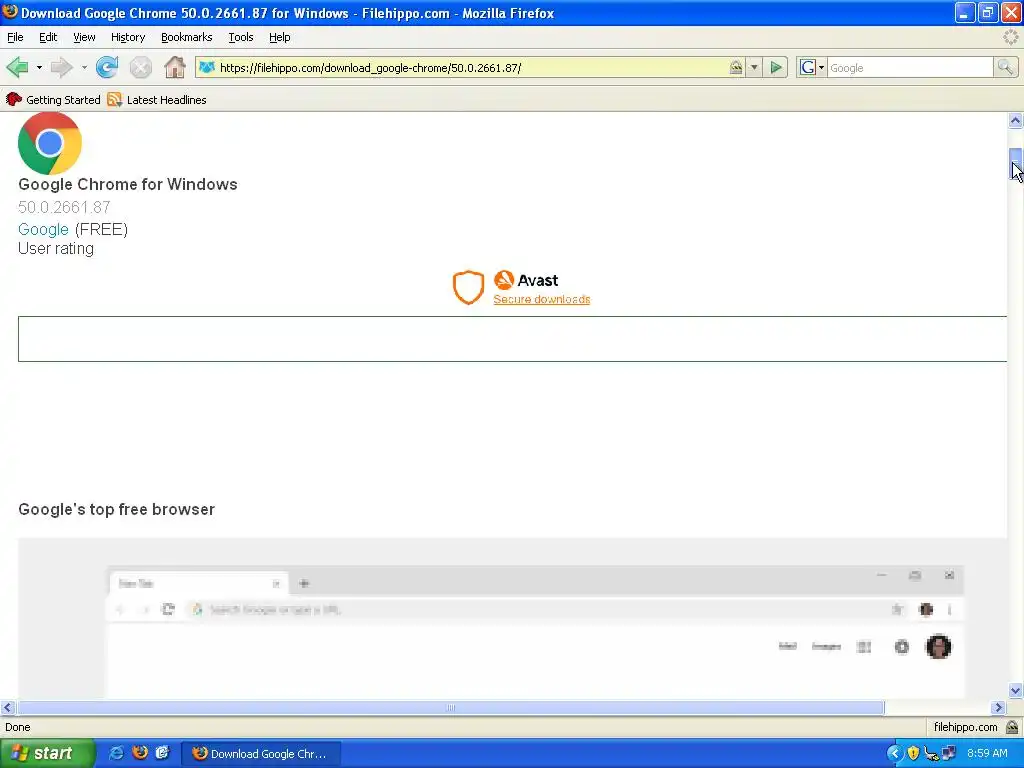
Task: Select the Download Google Chr... taskbar button
Action: pyautogui.click(x=260, y=754)
